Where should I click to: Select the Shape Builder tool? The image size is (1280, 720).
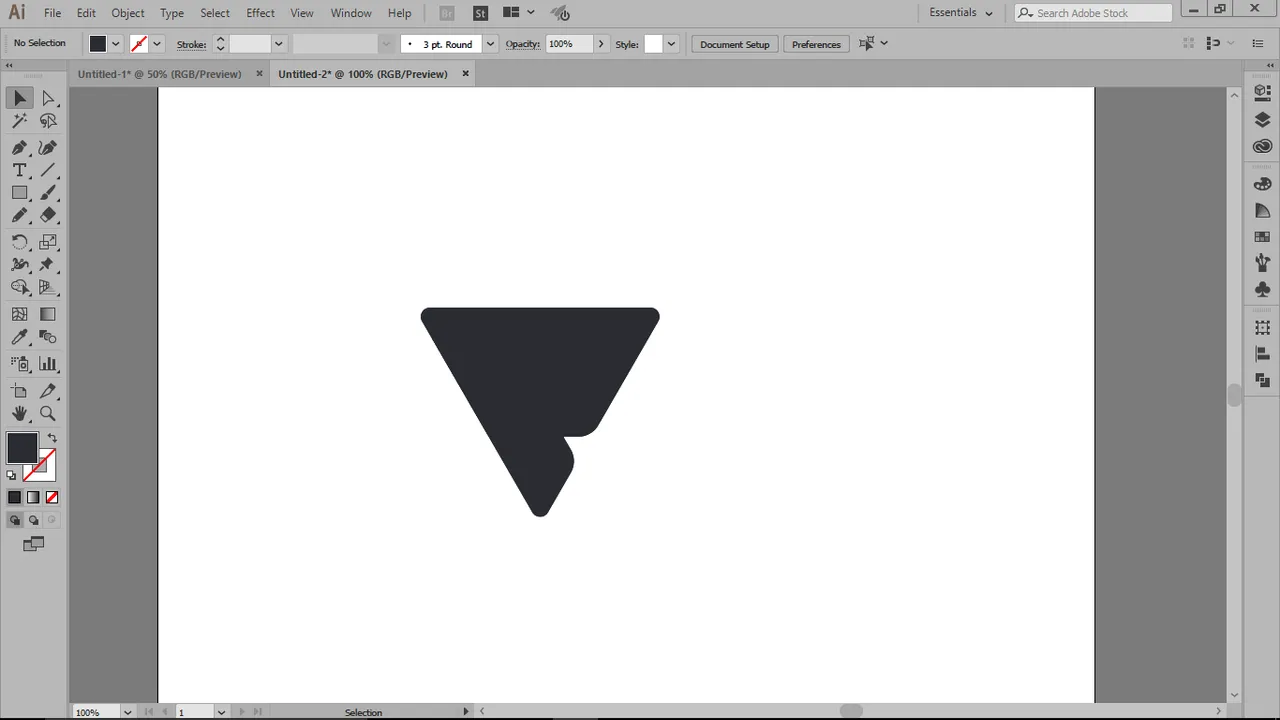20,288
